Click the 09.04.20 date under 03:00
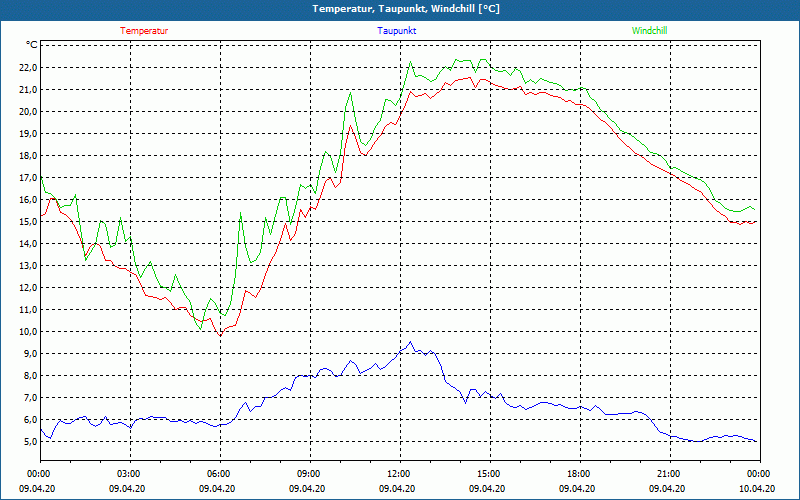This screenshot has height=500, width=800. click(x=127, y=488)
